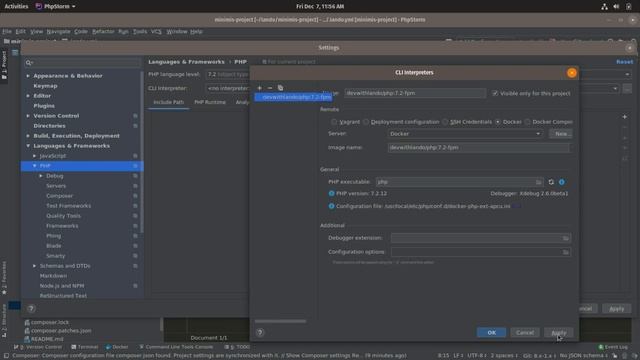Apply changes in Settings dialog

pos(617,309)
